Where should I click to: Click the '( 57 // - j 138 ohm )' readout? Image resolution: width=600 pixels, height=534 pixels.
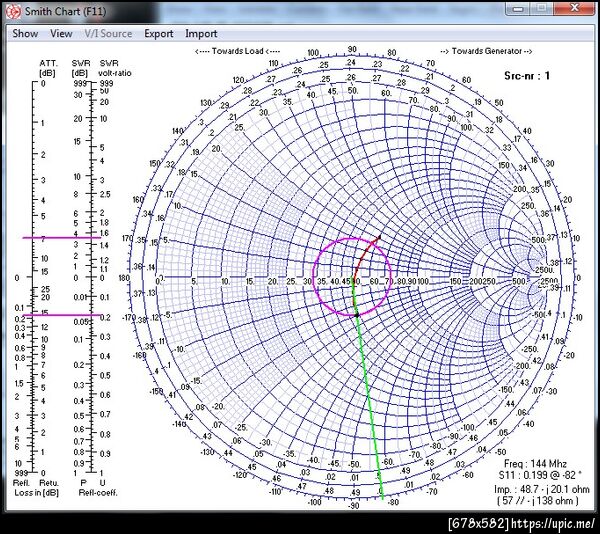coord(538,501)
